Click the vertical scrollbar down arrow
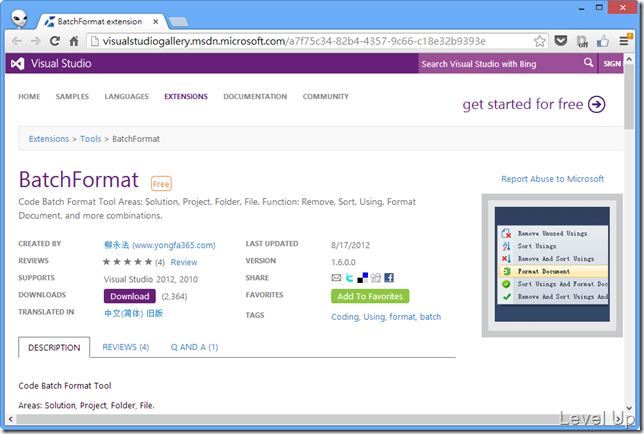644x434 pixels. tap(629, 409)
